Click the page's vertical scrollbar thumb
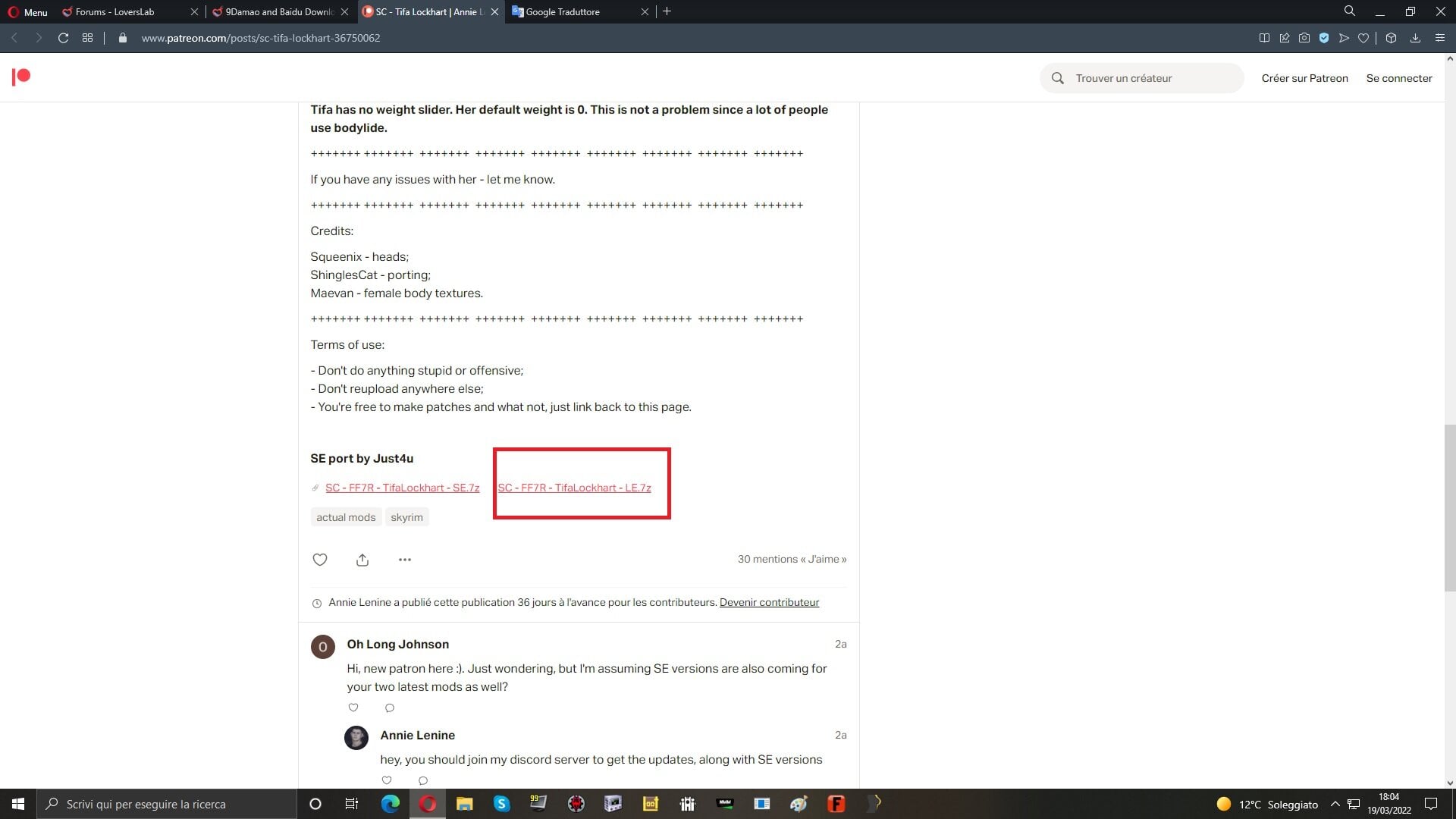The width and height of the screenshot is (1456, 819). (1450, 508)
